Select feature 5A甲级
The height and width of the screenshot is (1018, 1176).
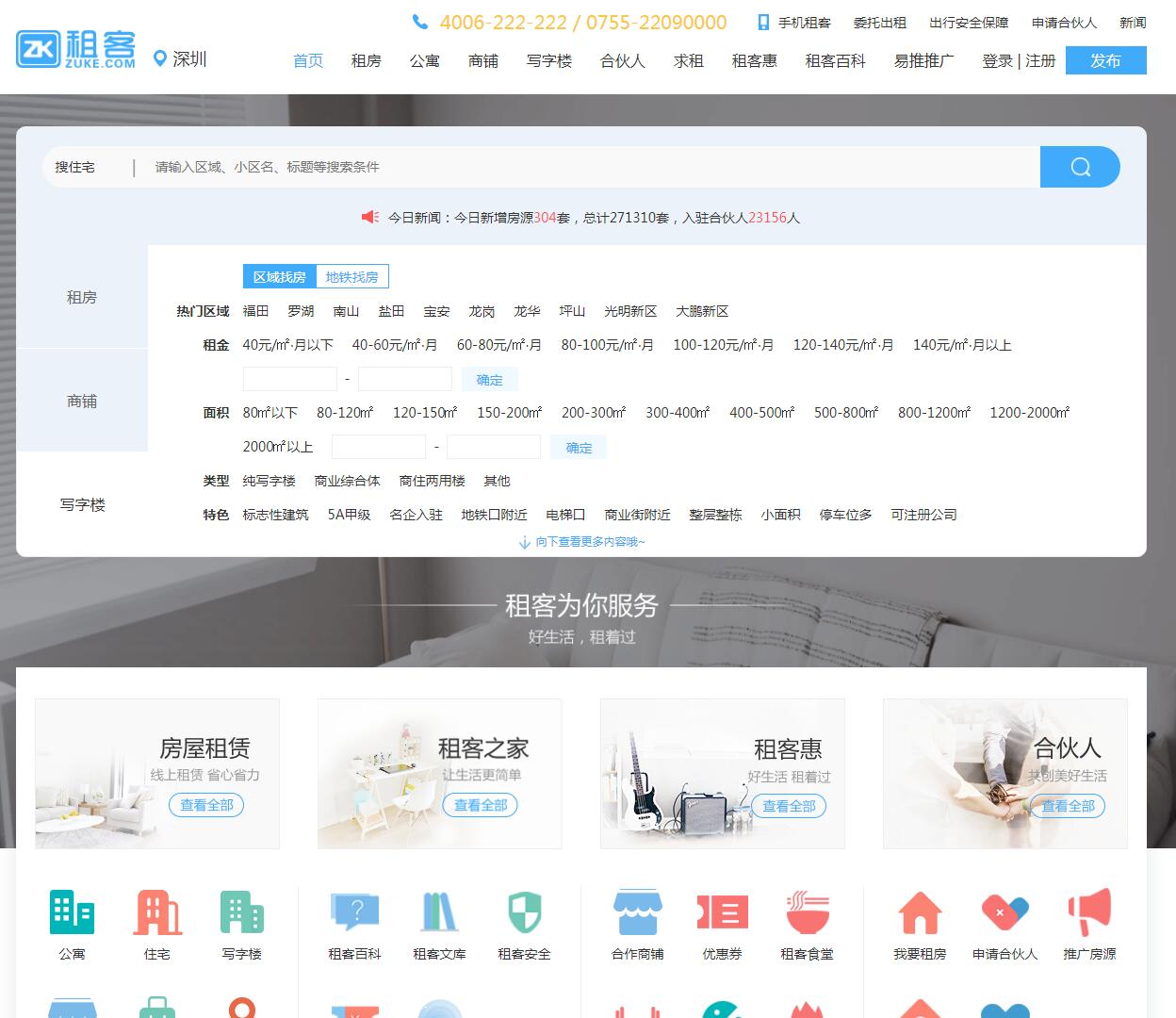tap(349, 515)
